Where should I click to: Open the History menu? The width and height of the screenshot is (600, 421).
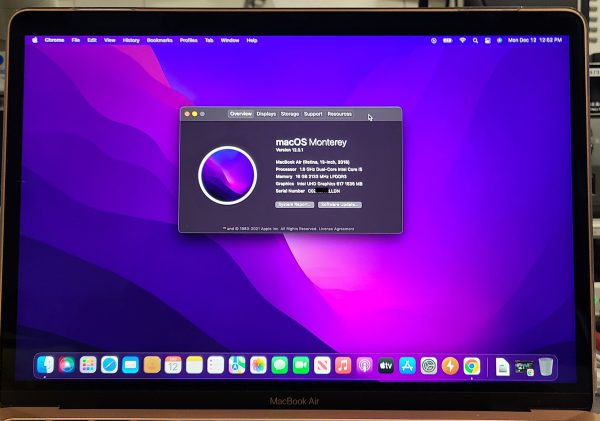(x=132, y=40)
